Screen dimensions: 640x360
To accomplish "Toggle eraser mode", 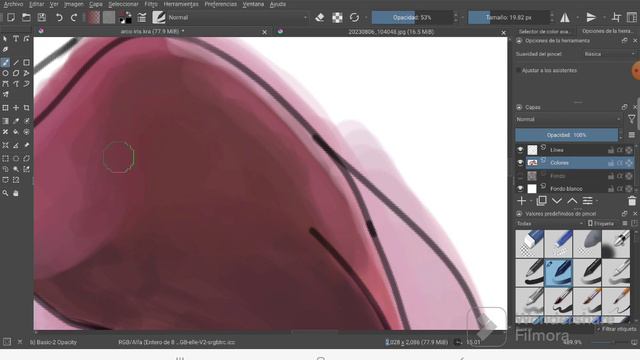I will (320, 18).
